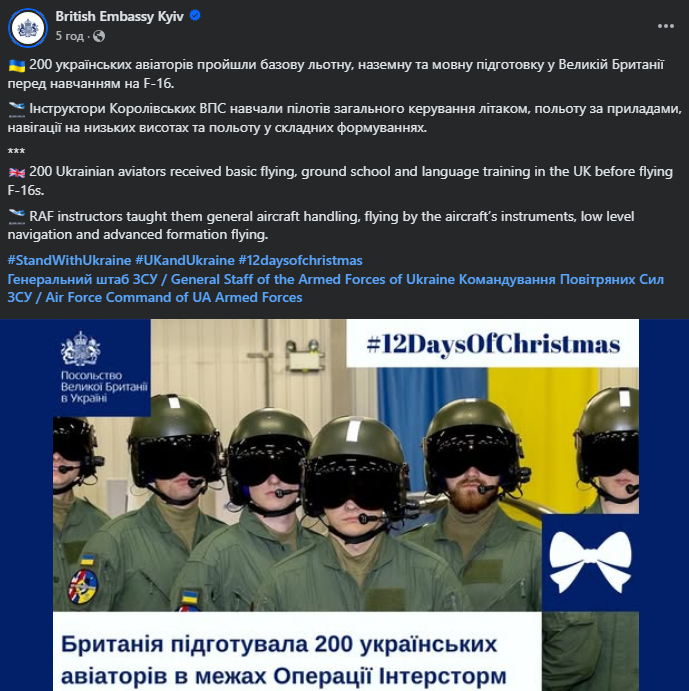Click the airplane emoji before 'Інструктори'
The height and width of the screenshot is (691, 689).
click(17, 109)
